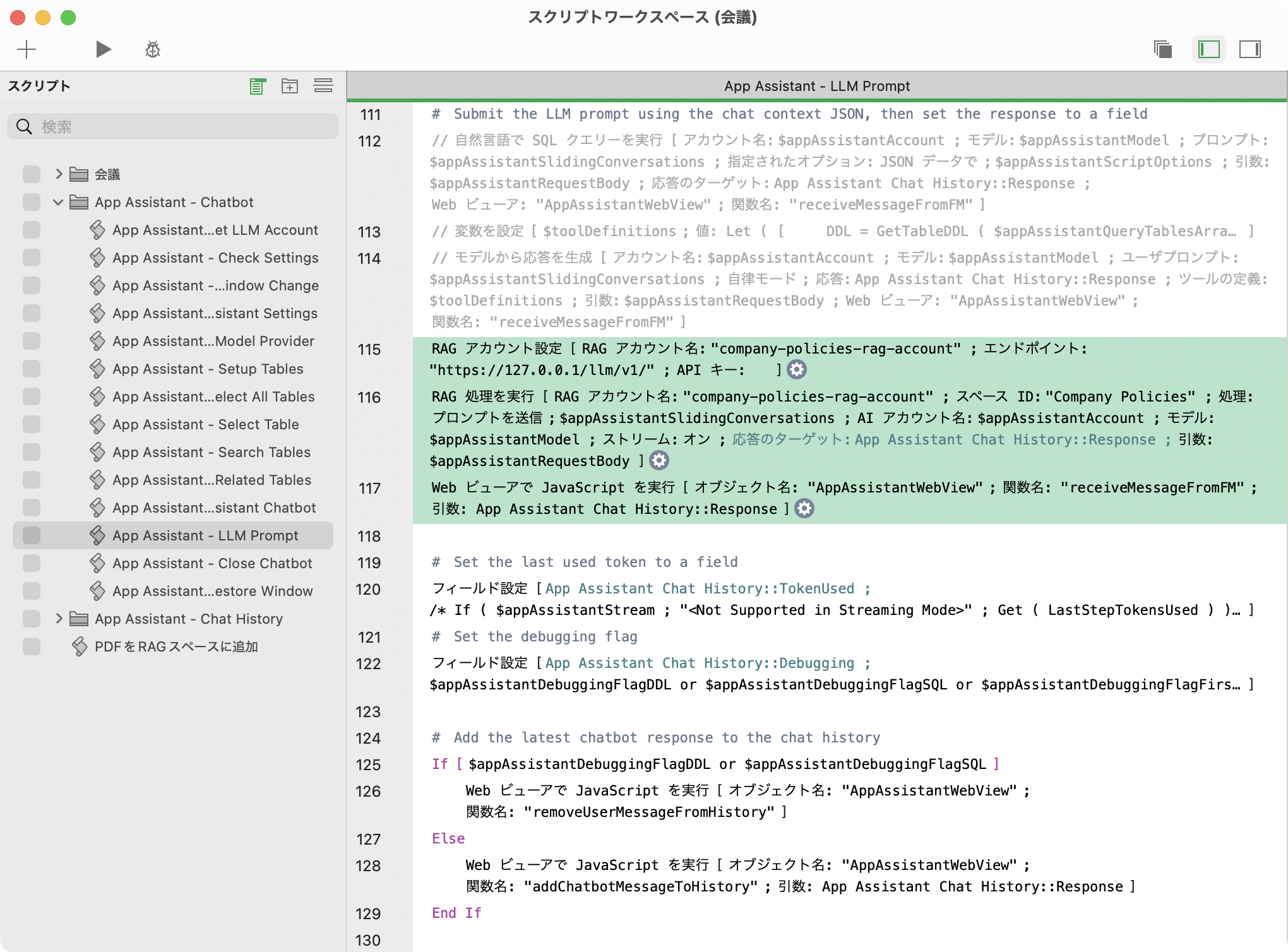Click the 会議 folder icon
1288x952 pixels.
coord(79,174)
